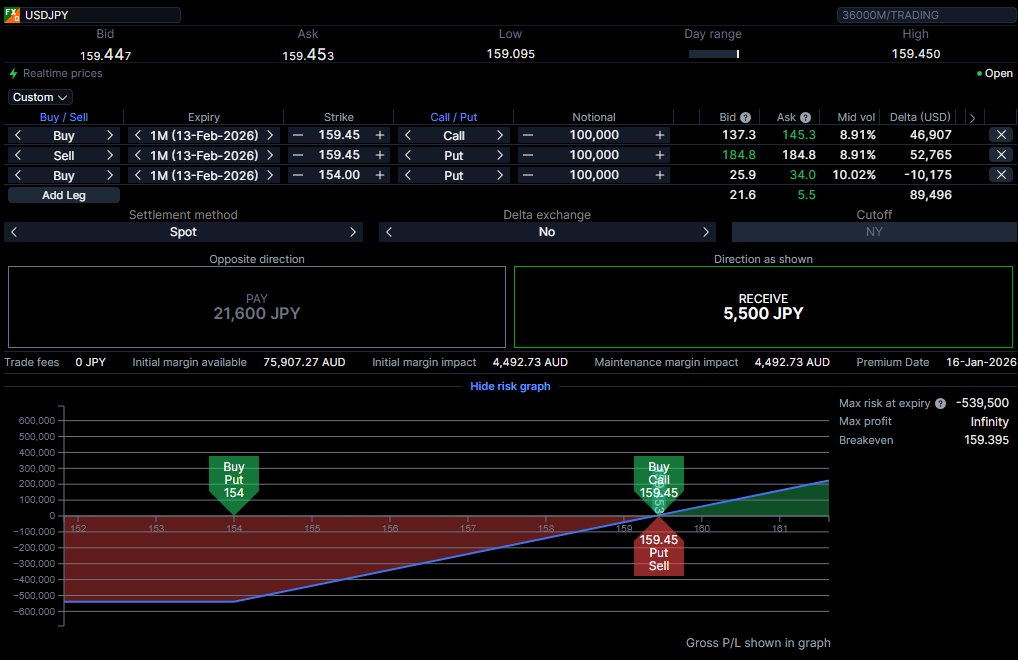Open the max risk at expiry info icon

tap(940, 403)
